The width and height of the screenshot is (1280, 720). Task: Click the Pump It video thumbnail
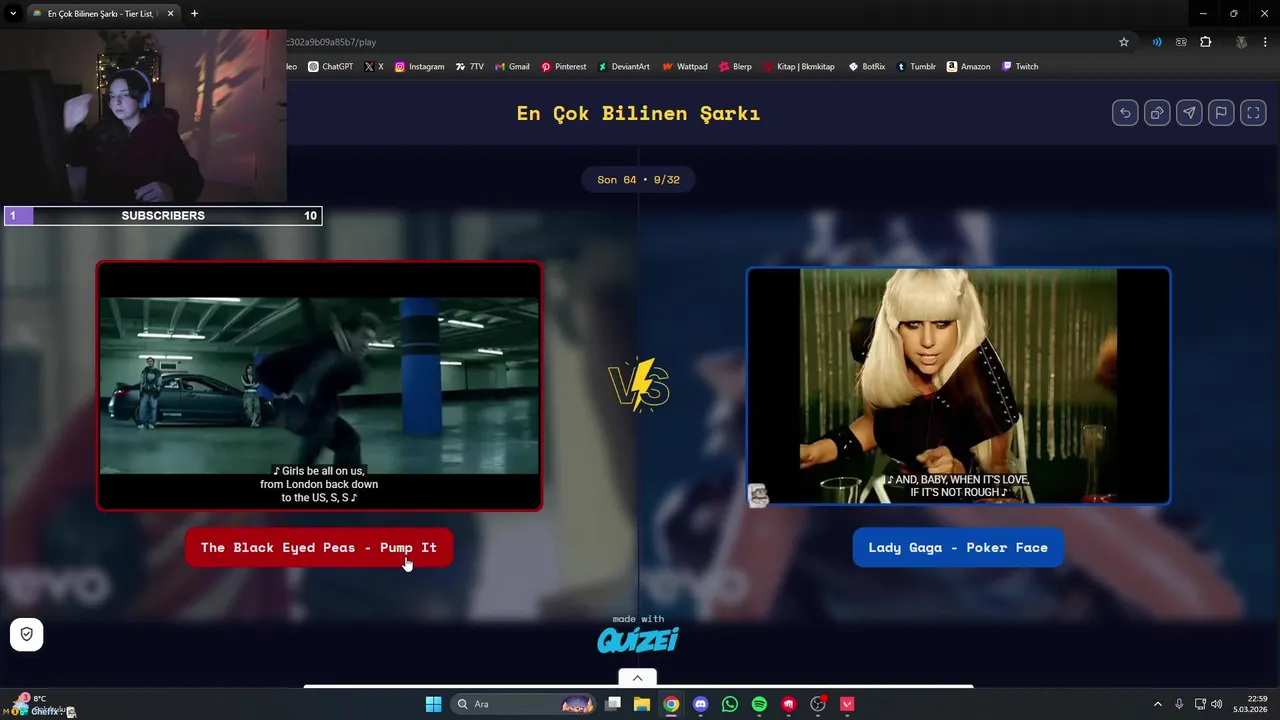tap(319, 386)
